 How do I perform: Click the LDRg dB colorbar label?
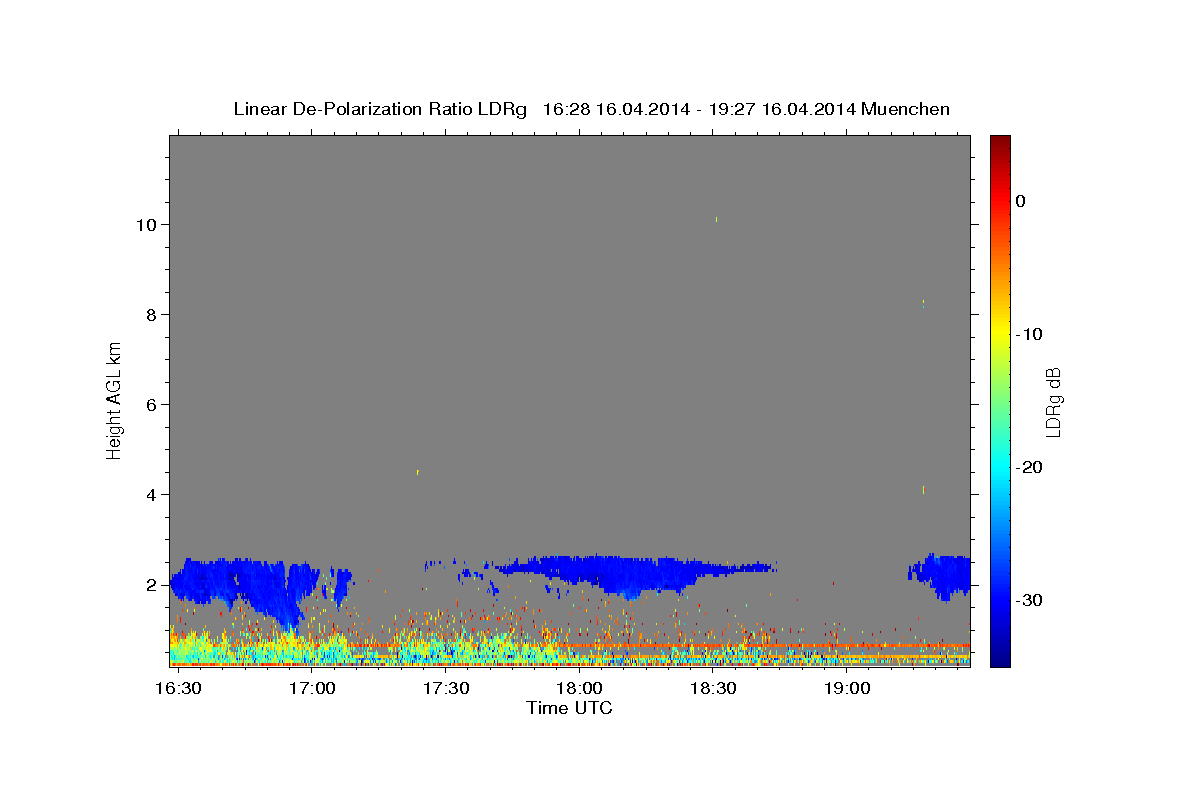[1052, 402]
